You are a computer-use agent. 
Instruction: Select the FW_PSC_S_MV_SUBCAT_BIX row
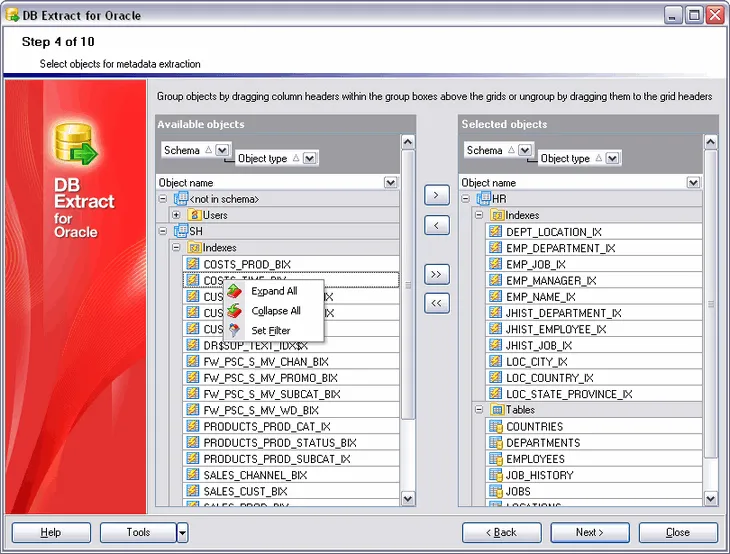tap(291, 394)
